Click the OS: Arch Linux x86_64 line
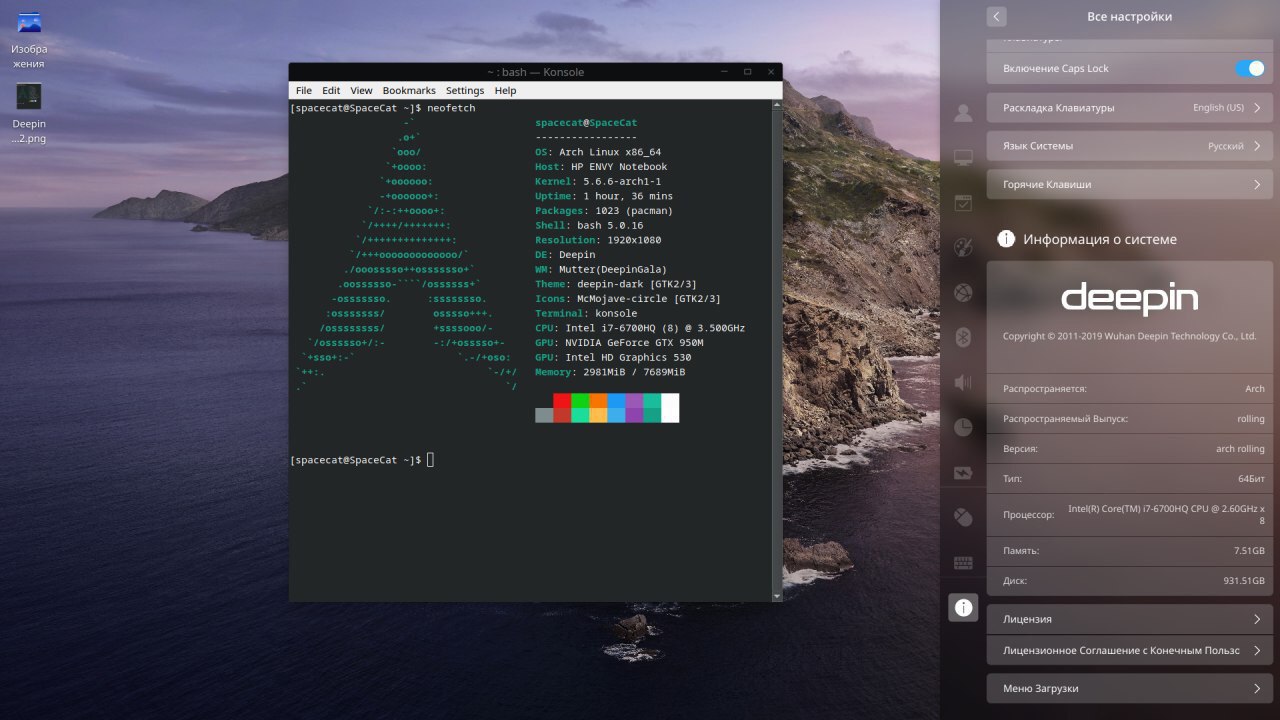 (598, 152)
